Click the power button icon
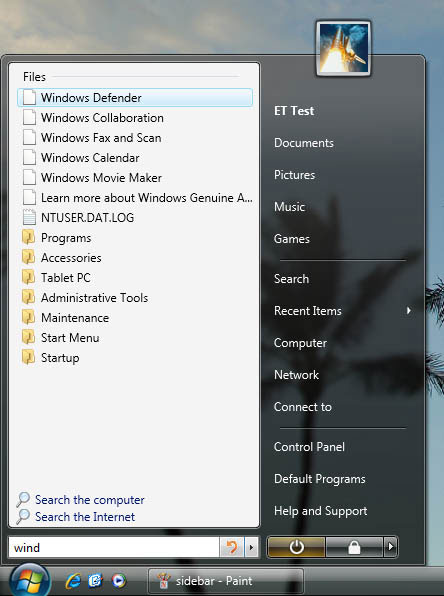Image resolution: width=444 pixels, height=596 pixels. 296,547
